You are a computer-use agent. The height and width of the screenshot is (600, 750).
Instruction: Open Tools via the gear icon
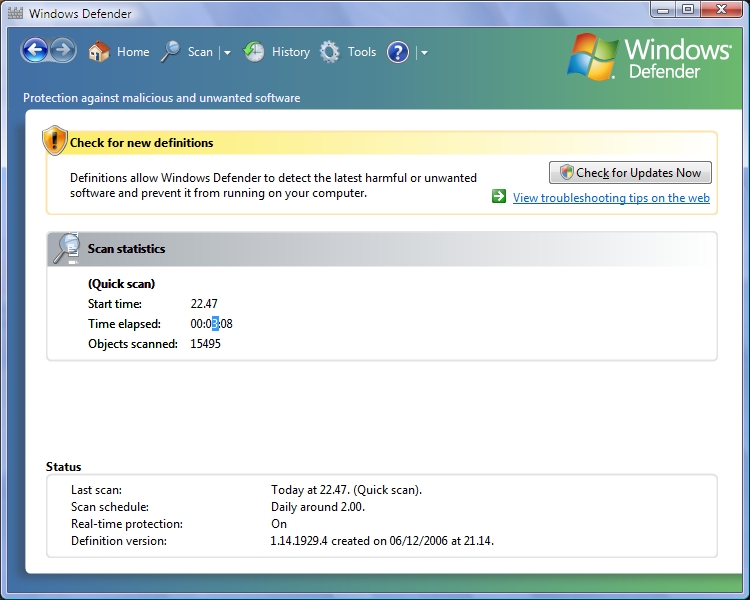pyautogui.click(x=330, y=52)
